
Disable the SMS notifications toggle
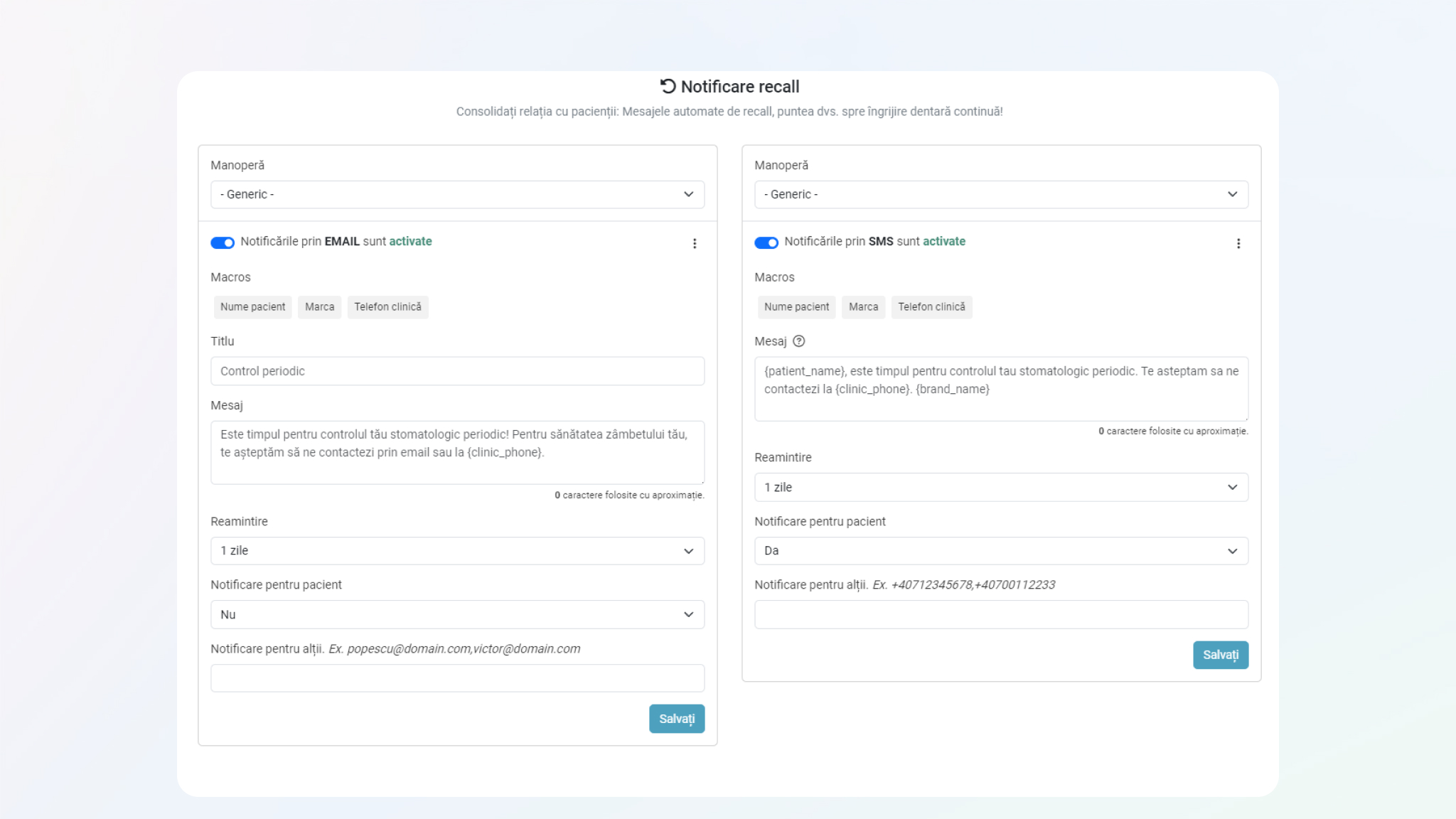(766, 242)
